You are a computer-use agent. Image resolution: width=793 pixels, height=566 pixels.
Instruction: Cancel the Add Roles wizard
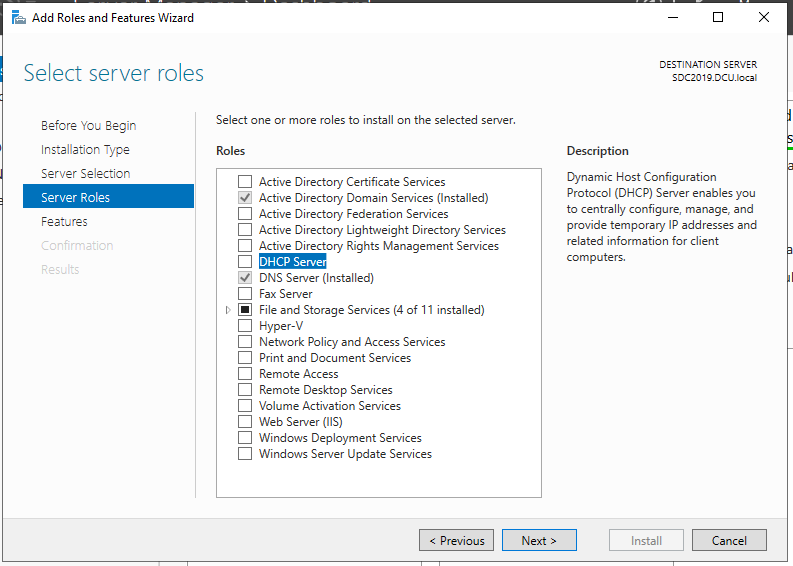pos(729,541)
